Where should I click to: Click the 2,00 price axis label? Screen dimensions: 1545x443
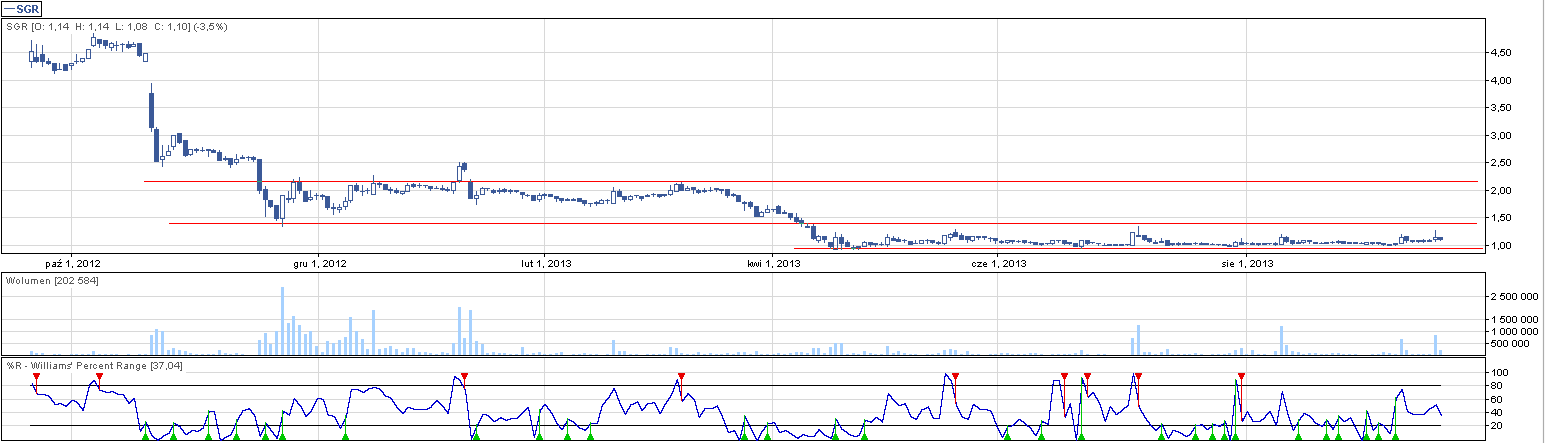click(x=1501, y=190)
